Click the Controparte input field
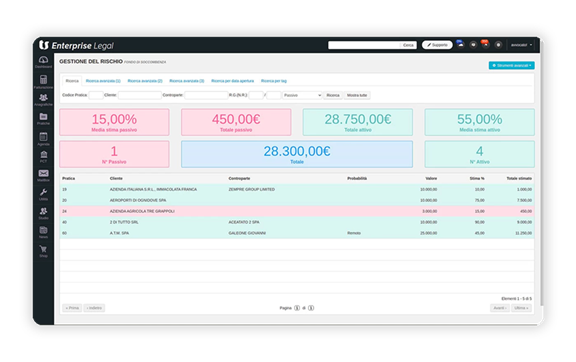 pyautogui.click(x=206, y=95)
